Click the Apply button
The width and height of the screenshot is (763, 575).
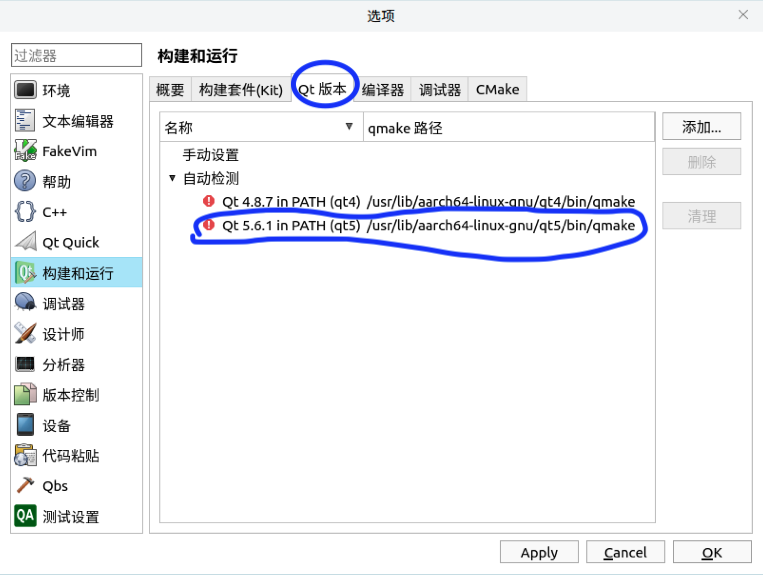(539, 552)
